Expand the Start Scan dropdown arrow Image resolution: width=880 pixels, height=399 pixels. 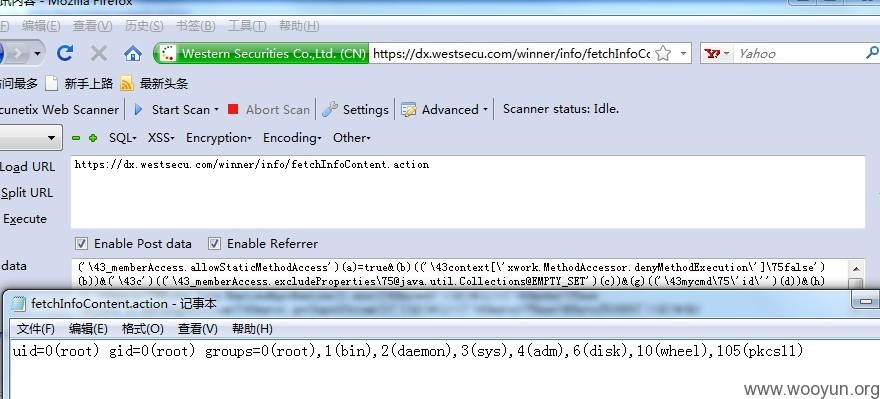pos(216,110)
